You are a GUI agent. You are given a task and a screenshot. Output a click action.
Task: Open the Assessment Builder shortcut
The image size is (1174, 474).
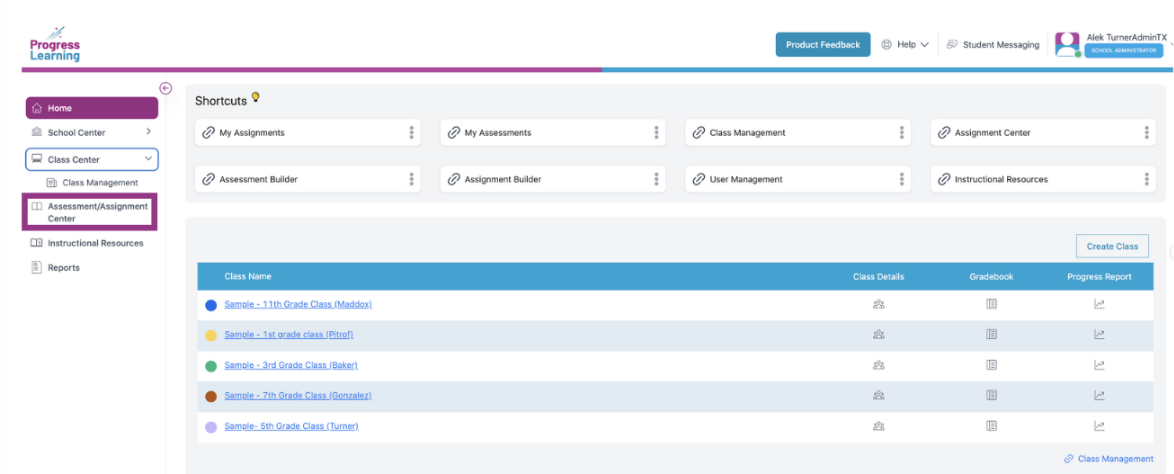tap(307, 179)
